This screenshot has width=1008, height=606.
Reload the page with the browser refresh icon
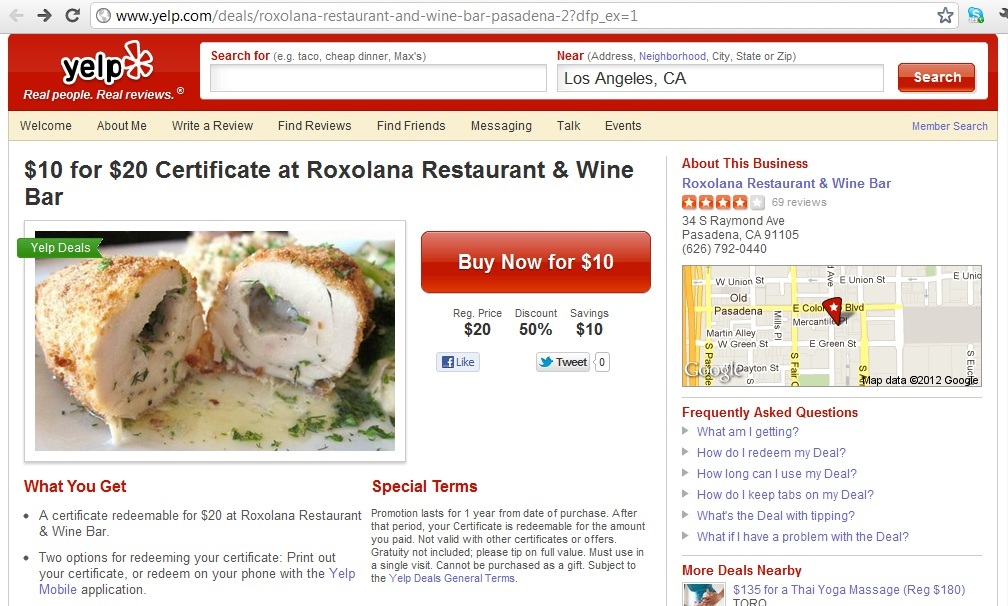(73, 15)
